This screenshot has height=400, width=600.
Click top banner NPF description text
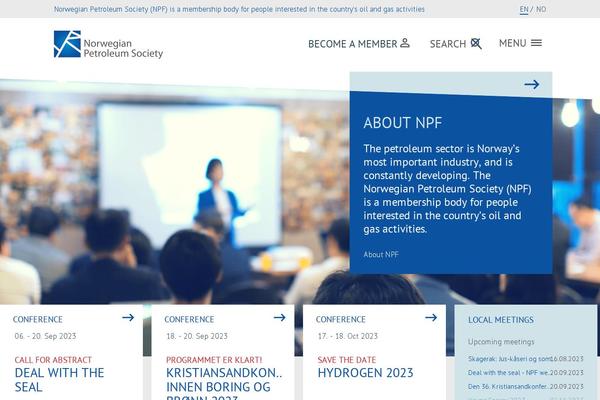pyautogui.click(x=239, y=9)
